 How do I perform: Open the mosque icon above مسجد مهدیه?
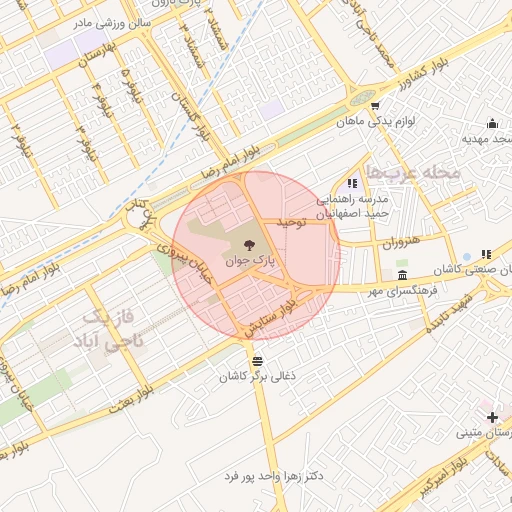tap(492, 124)
